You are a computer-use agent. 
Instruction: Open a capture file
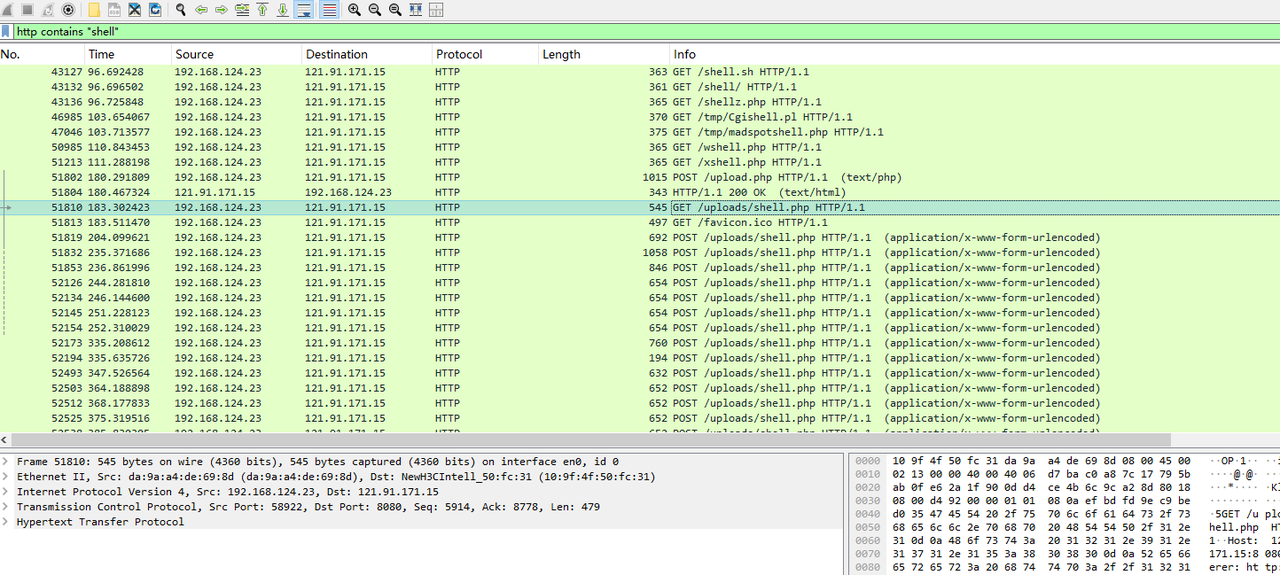pos(94,10)
